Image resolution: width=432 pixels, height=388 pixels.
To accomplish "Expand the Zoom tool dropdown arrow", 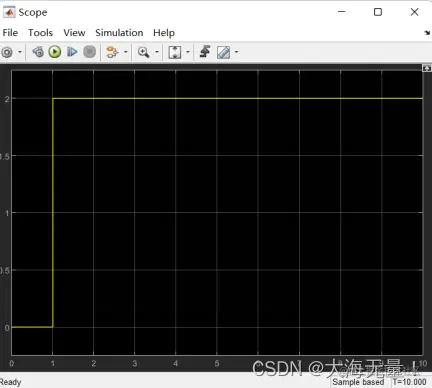I will click(157, 52).
